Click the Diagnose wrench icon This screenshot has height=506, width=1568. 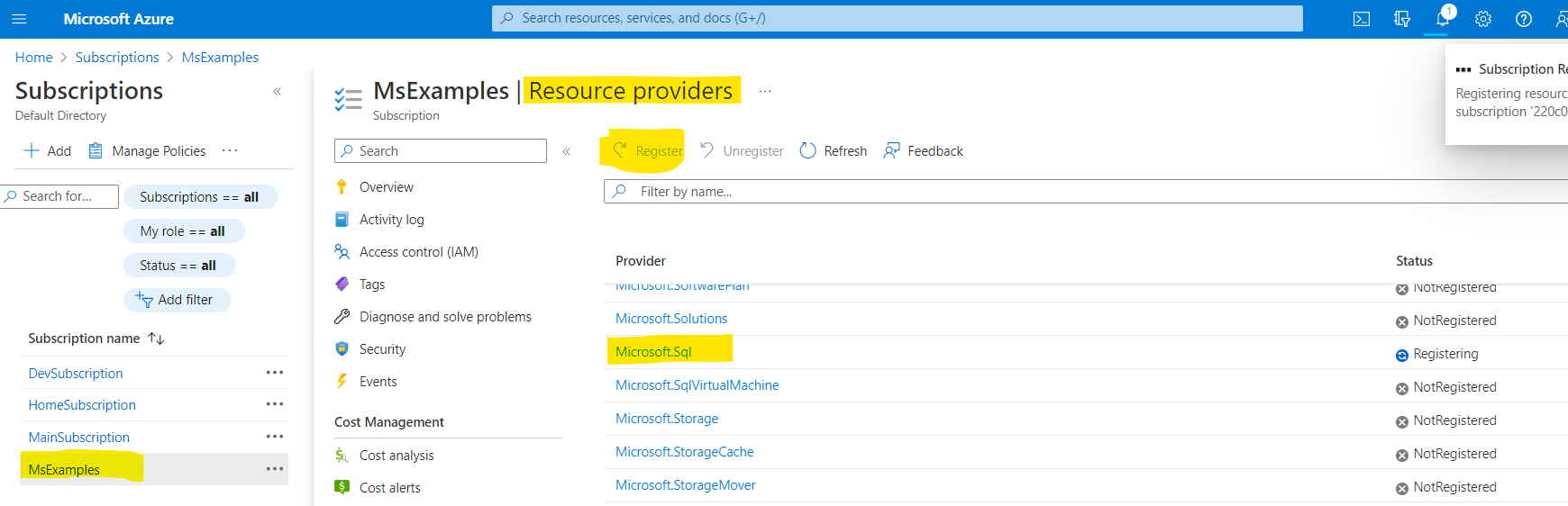[342, 317]
